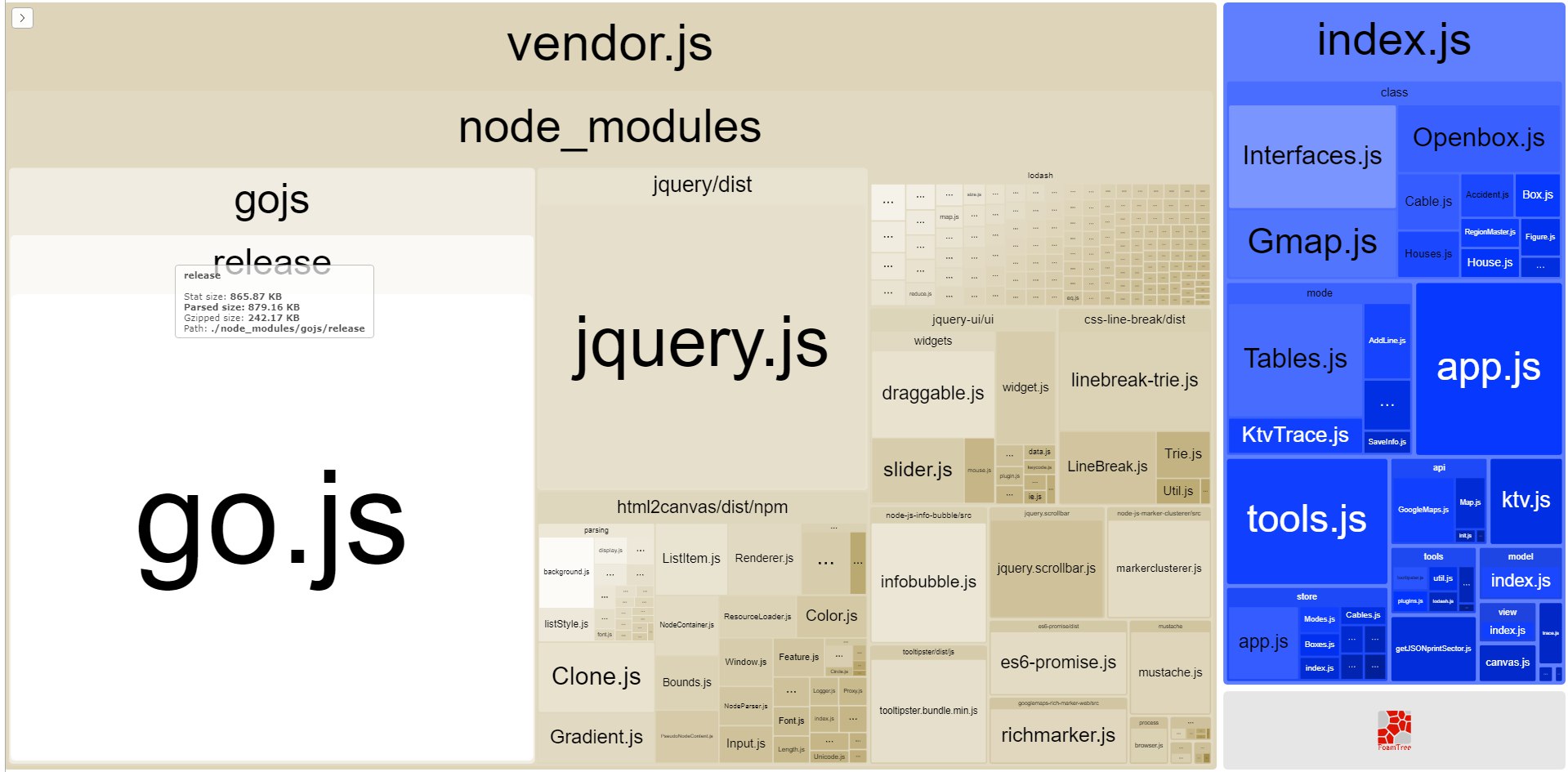Click the ktv.js block
Viewport: 1568px width, 772px height.
click(x=1526, y=500)
